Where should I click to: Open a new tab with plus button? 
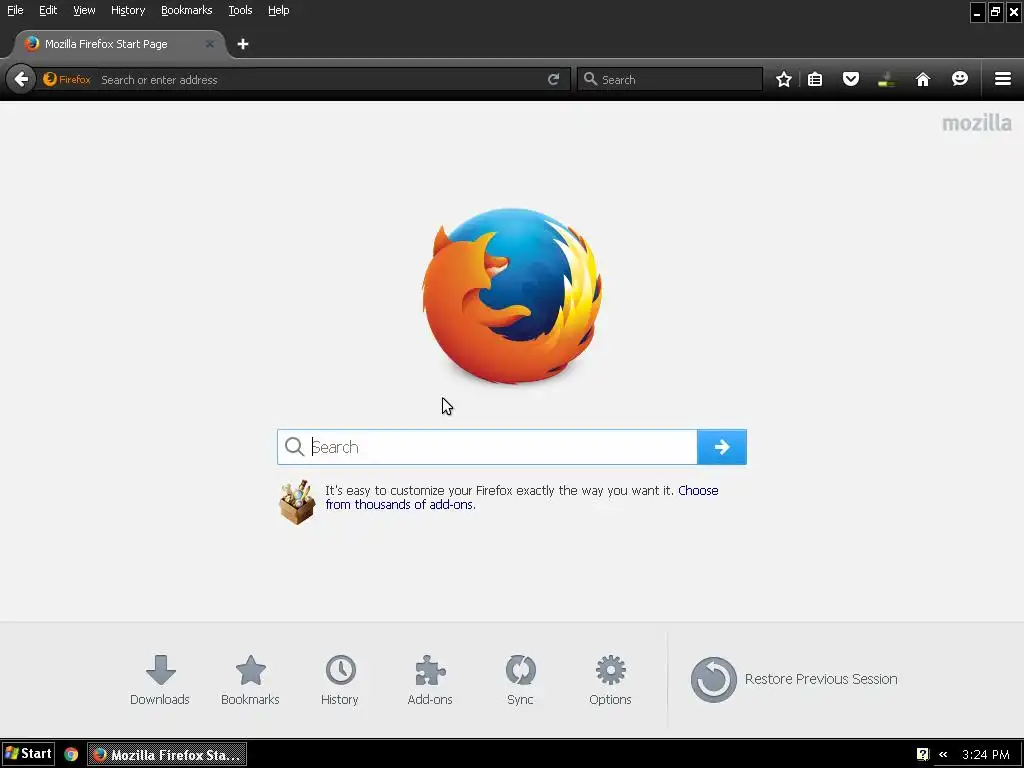(x=243, y=44)
